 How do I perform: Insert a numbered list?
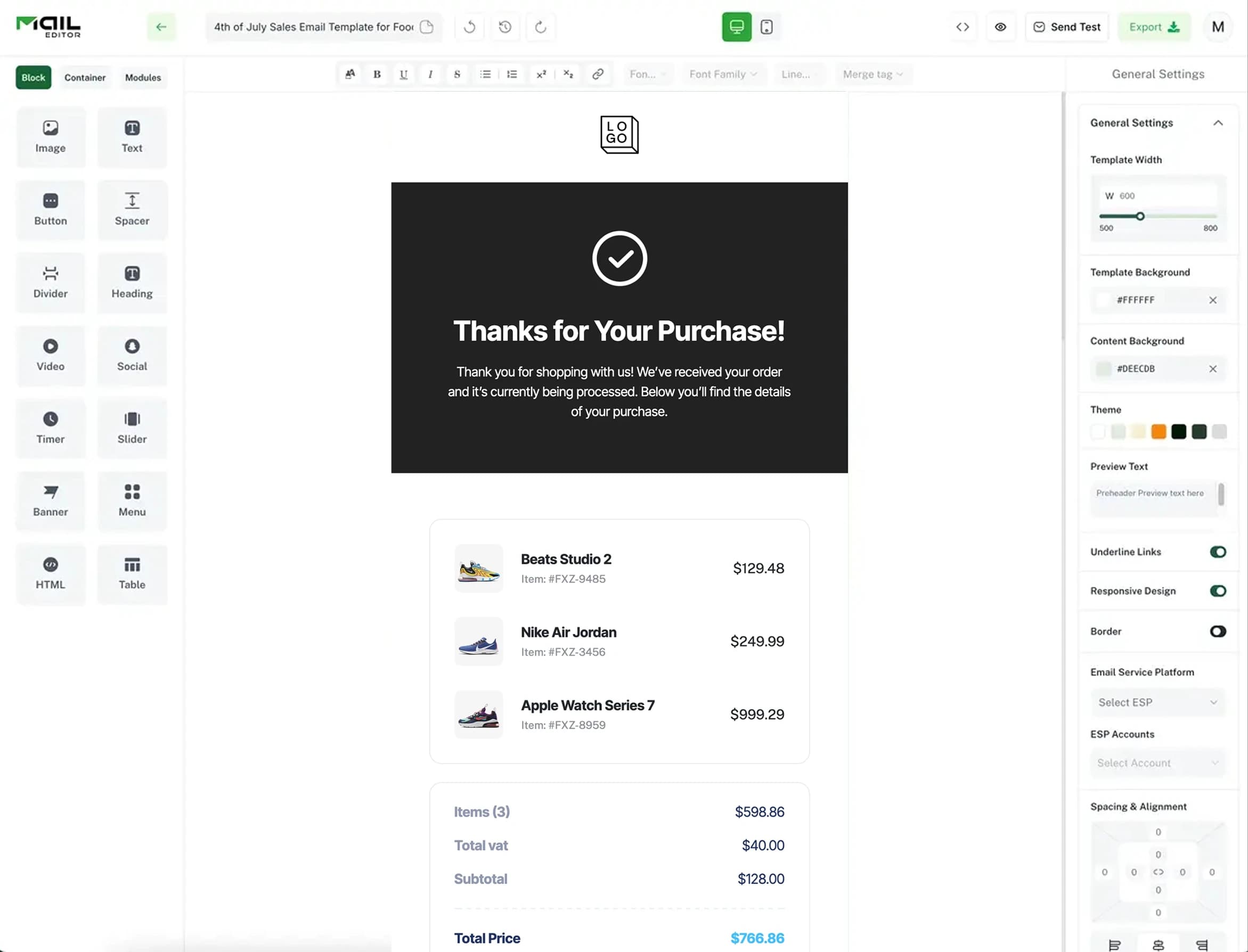pos(512,74)
